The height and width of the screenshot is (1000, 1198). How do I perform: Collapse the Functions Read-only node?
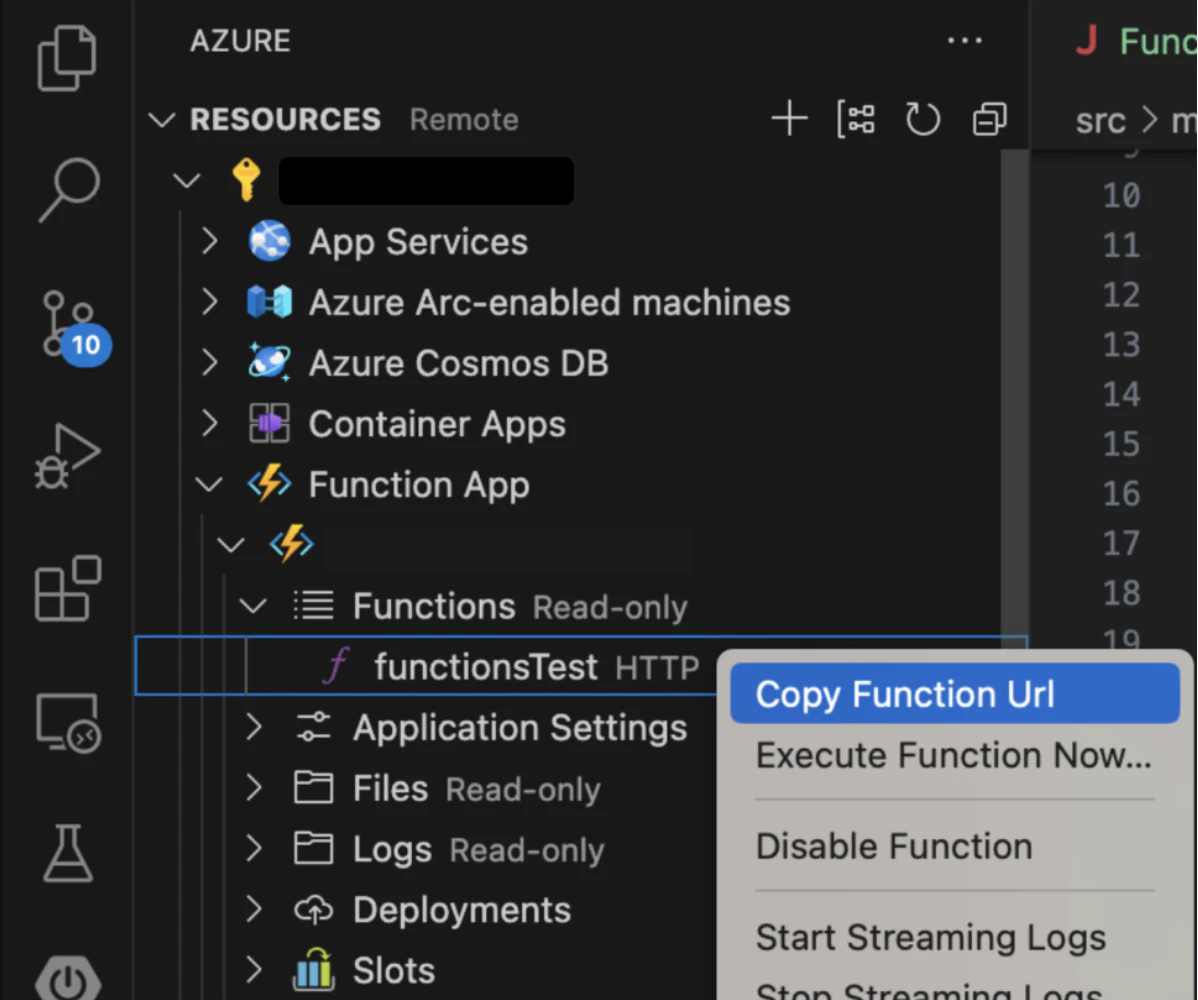click(x=253, y=606)
